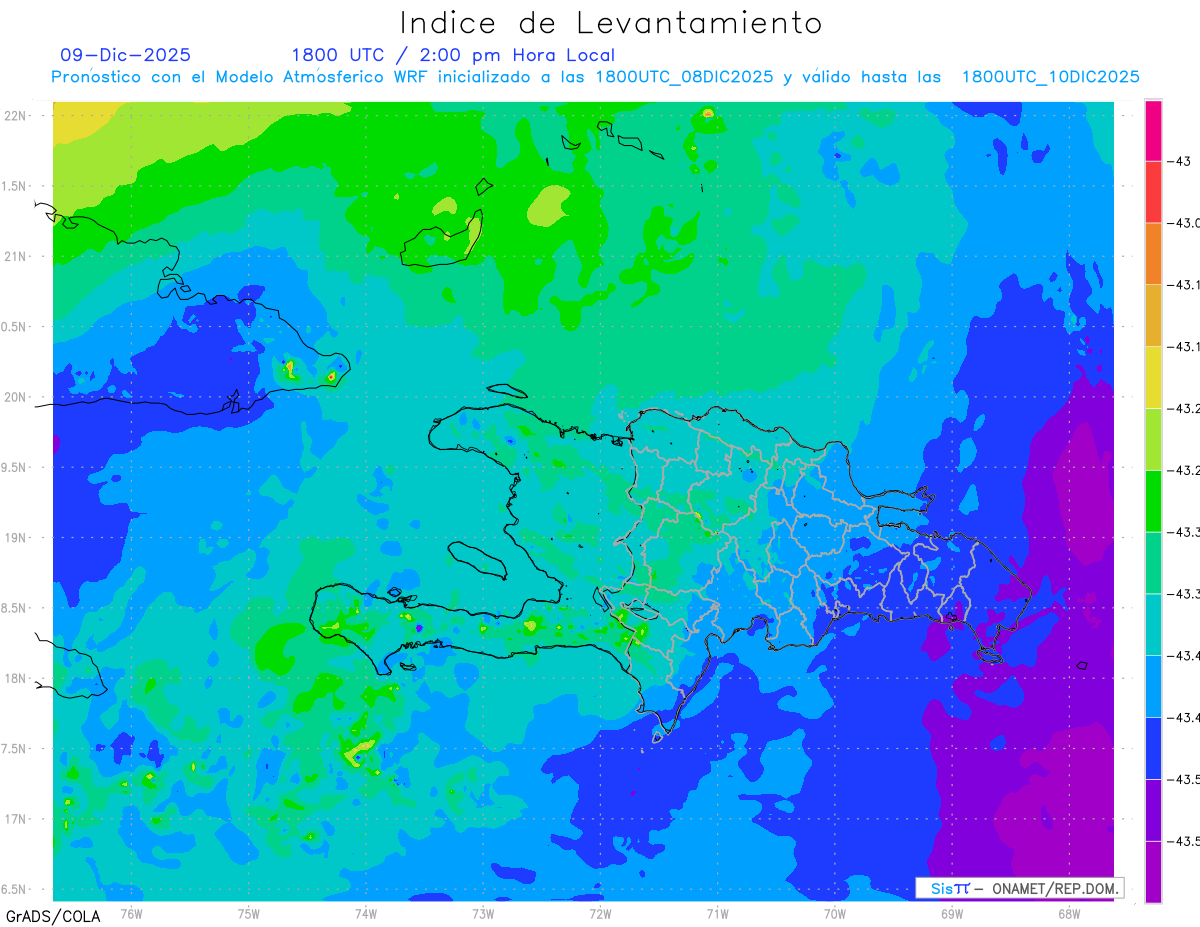1200x927 pixels.
Task: Click the "0.5N" latitude label
Action: coord(15,327)
